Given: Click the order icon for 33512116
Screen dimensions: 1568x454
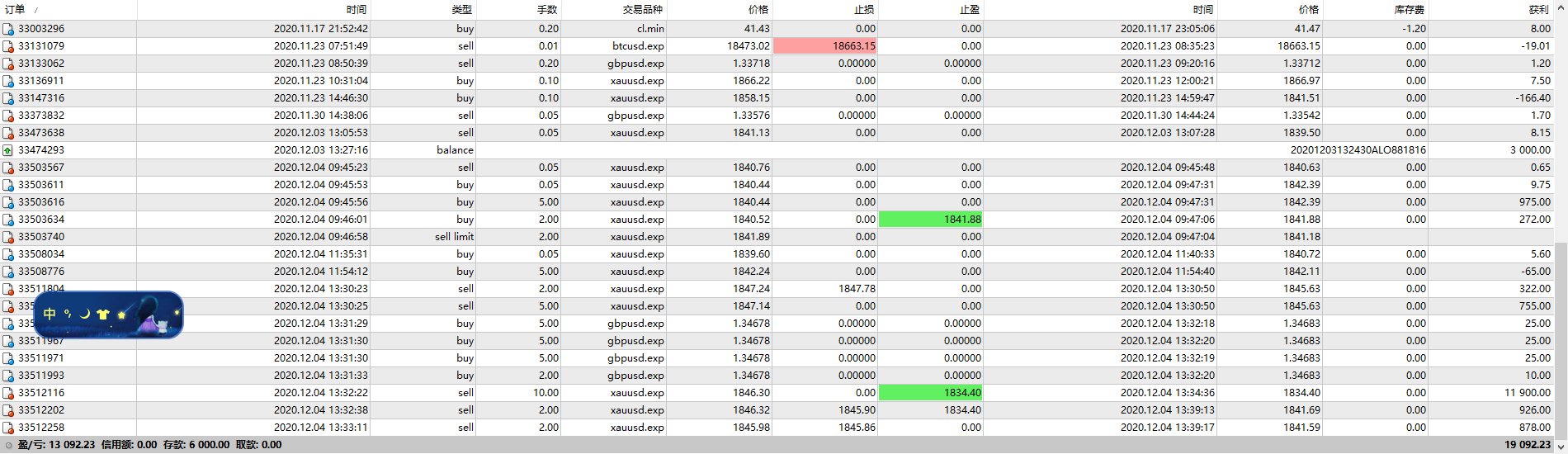Looking at the screenshot, I should 8,393.
